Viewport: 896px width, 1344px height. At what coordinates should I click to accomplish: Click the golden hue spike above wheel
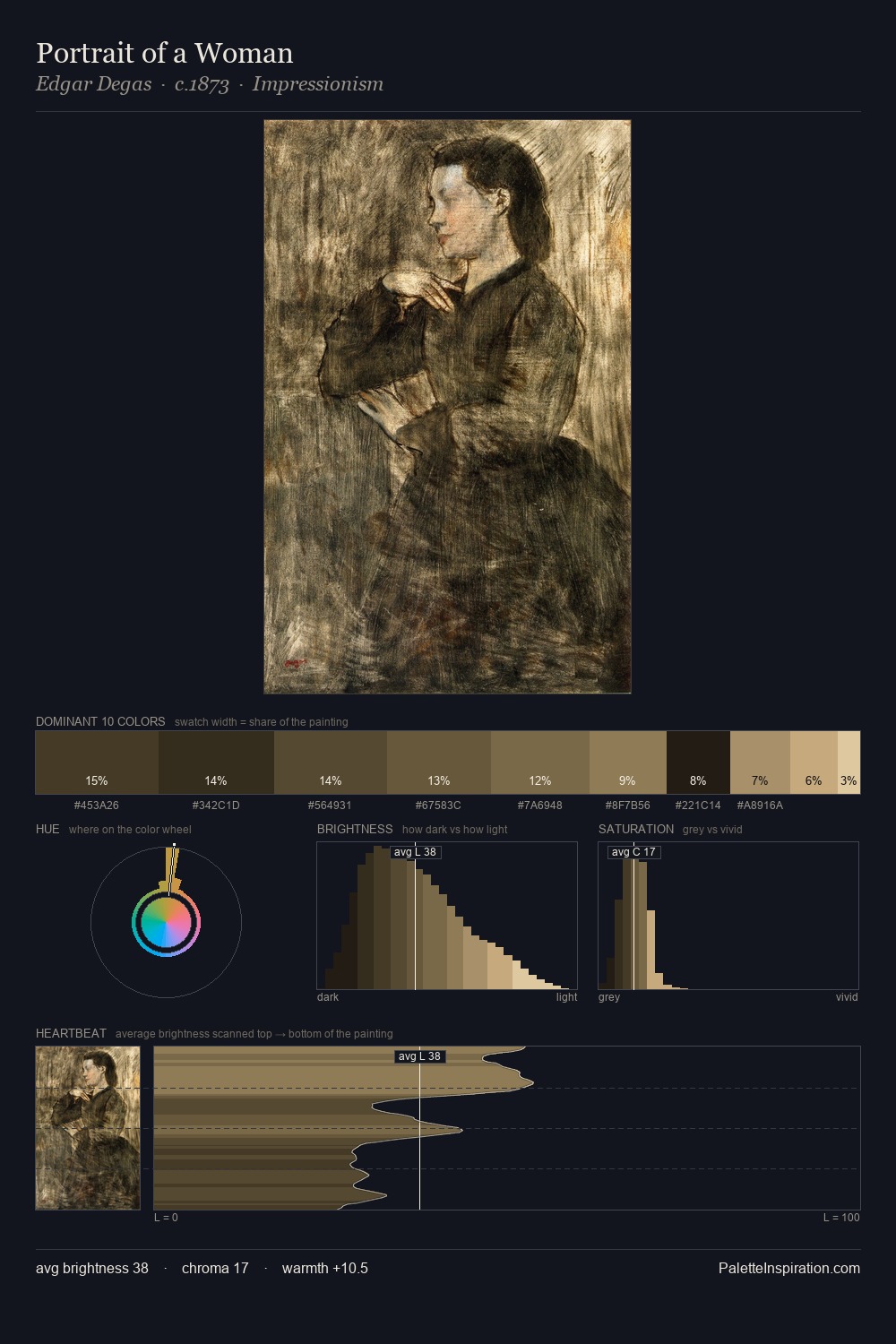[172, 867]
